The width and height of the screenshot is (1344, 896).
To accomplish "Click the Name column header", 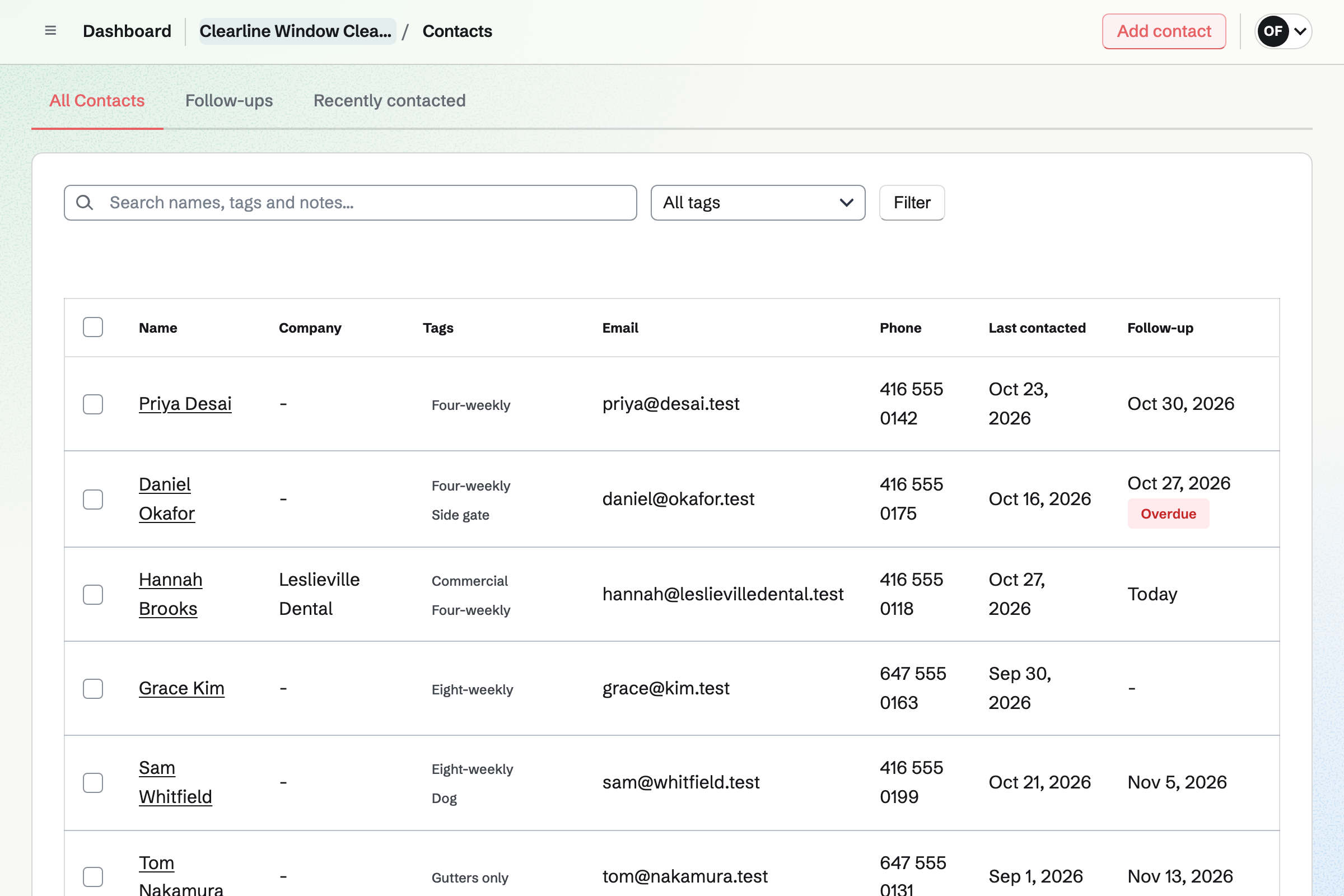I will [158, 328].
